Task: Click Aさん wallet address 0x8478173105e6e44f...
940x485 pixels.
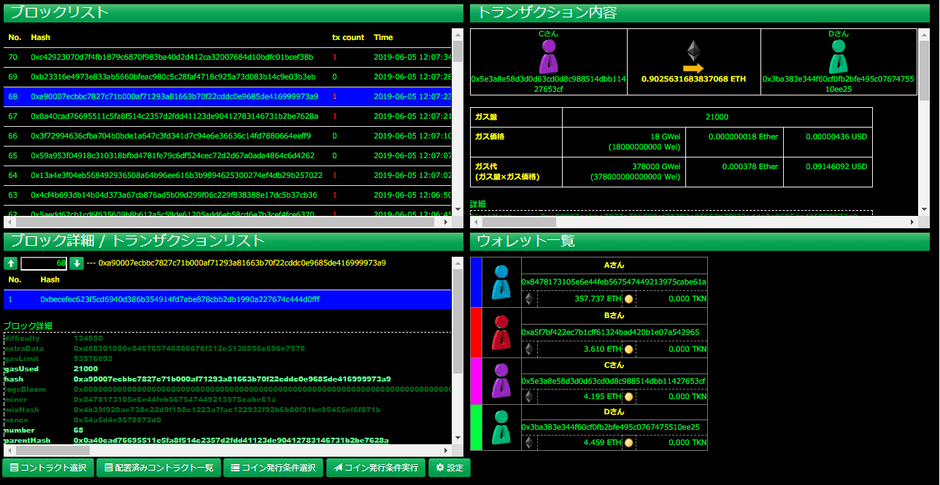Action: click(614, 282)
